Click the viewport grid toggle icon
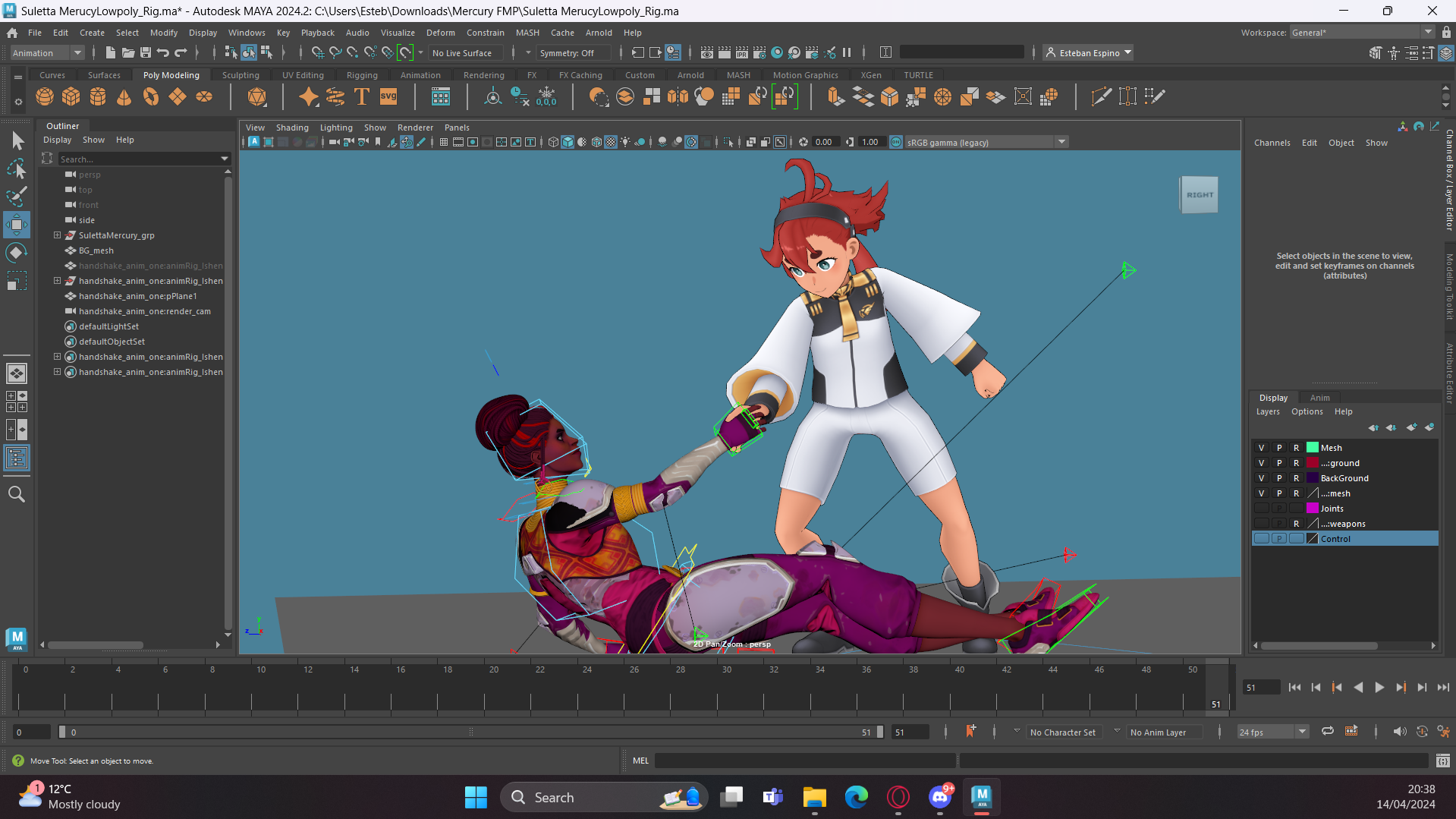 [444, 142]
